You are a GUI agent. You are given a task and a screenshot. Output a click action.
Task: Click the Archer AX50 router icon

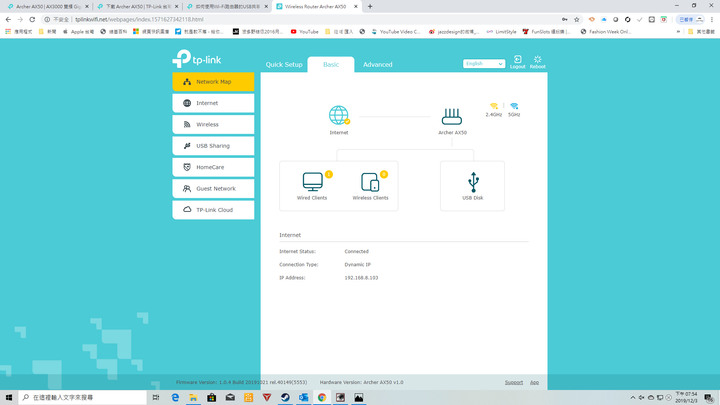(452, 117)
